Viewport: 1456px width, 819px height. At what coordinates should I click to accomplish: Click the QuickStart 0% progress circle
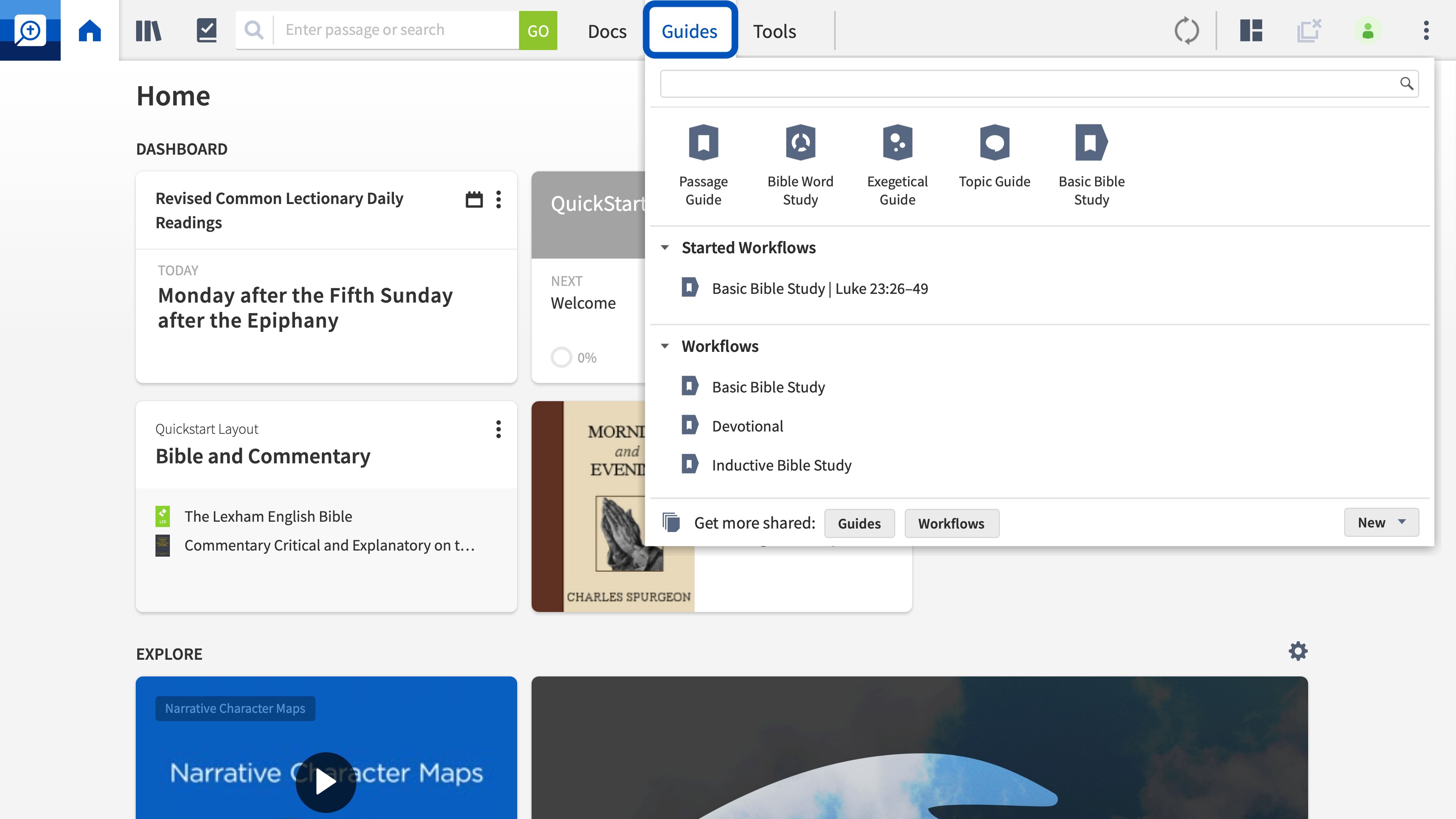(x=561, y=357)
